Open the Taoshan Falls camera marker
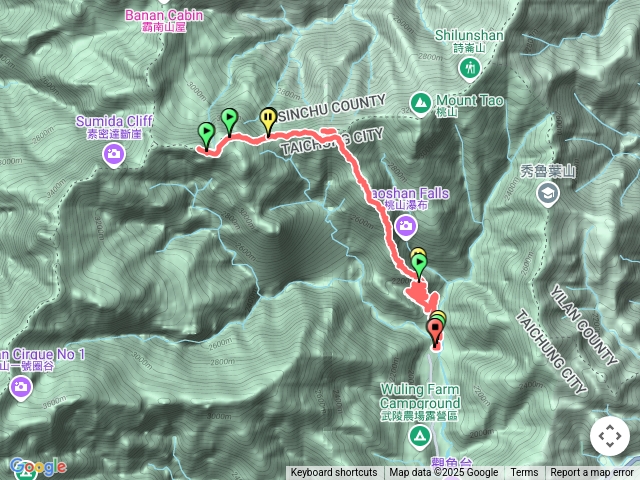This screenshot has height=480, width=640. 406,227
